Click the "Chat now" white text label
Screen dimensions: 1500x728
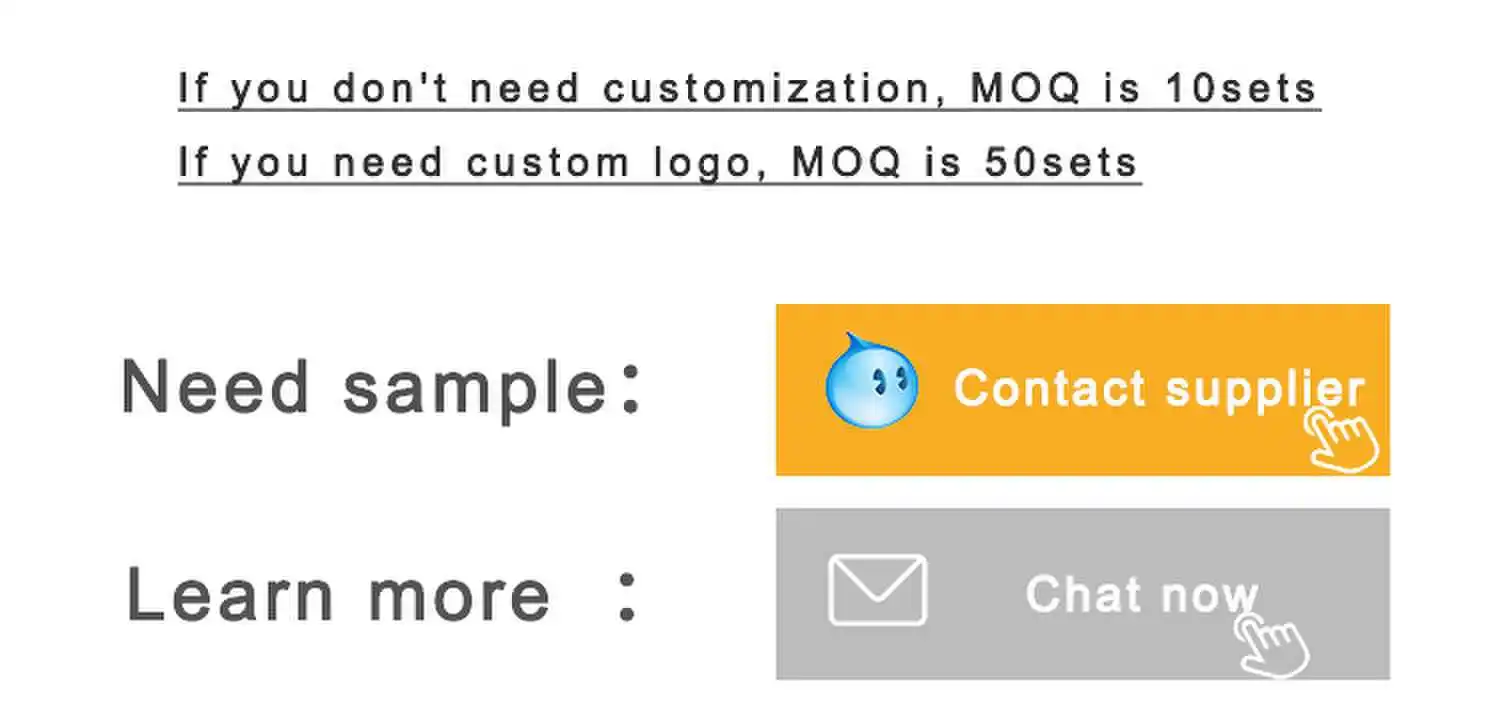pos(1141,594)
